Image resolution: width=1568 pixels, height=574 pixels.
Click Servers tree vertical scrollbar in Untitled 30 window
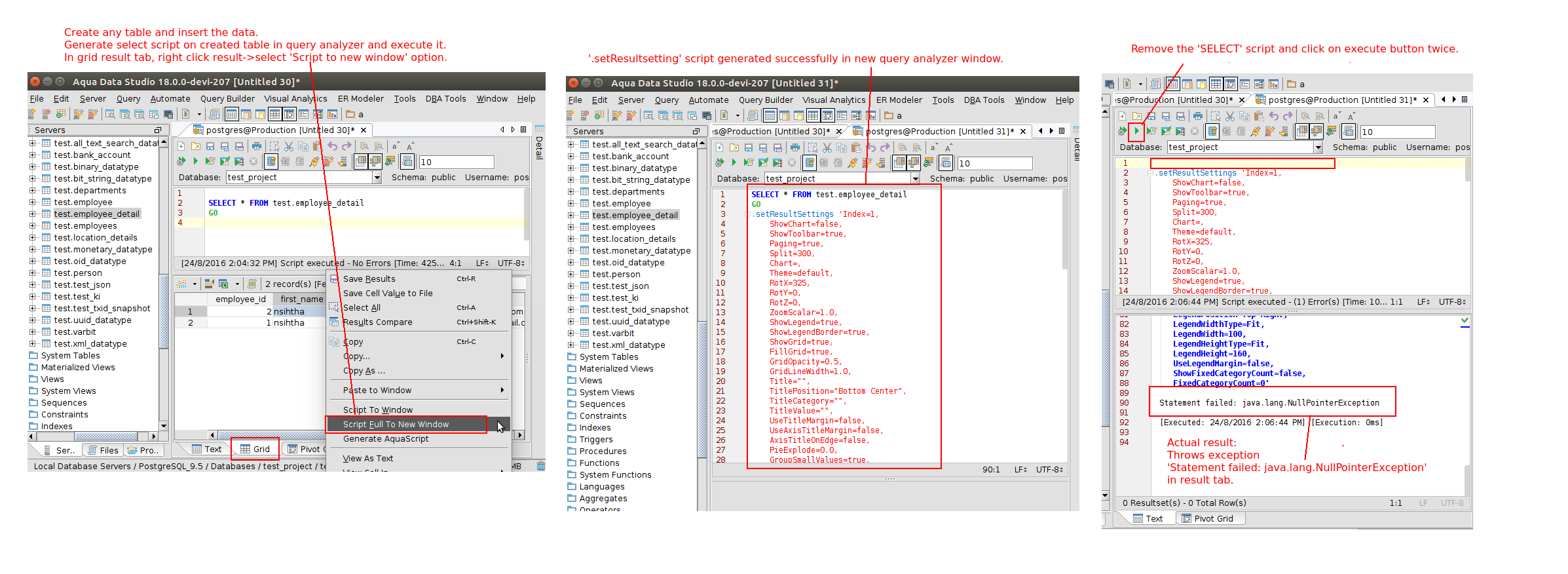164,284
